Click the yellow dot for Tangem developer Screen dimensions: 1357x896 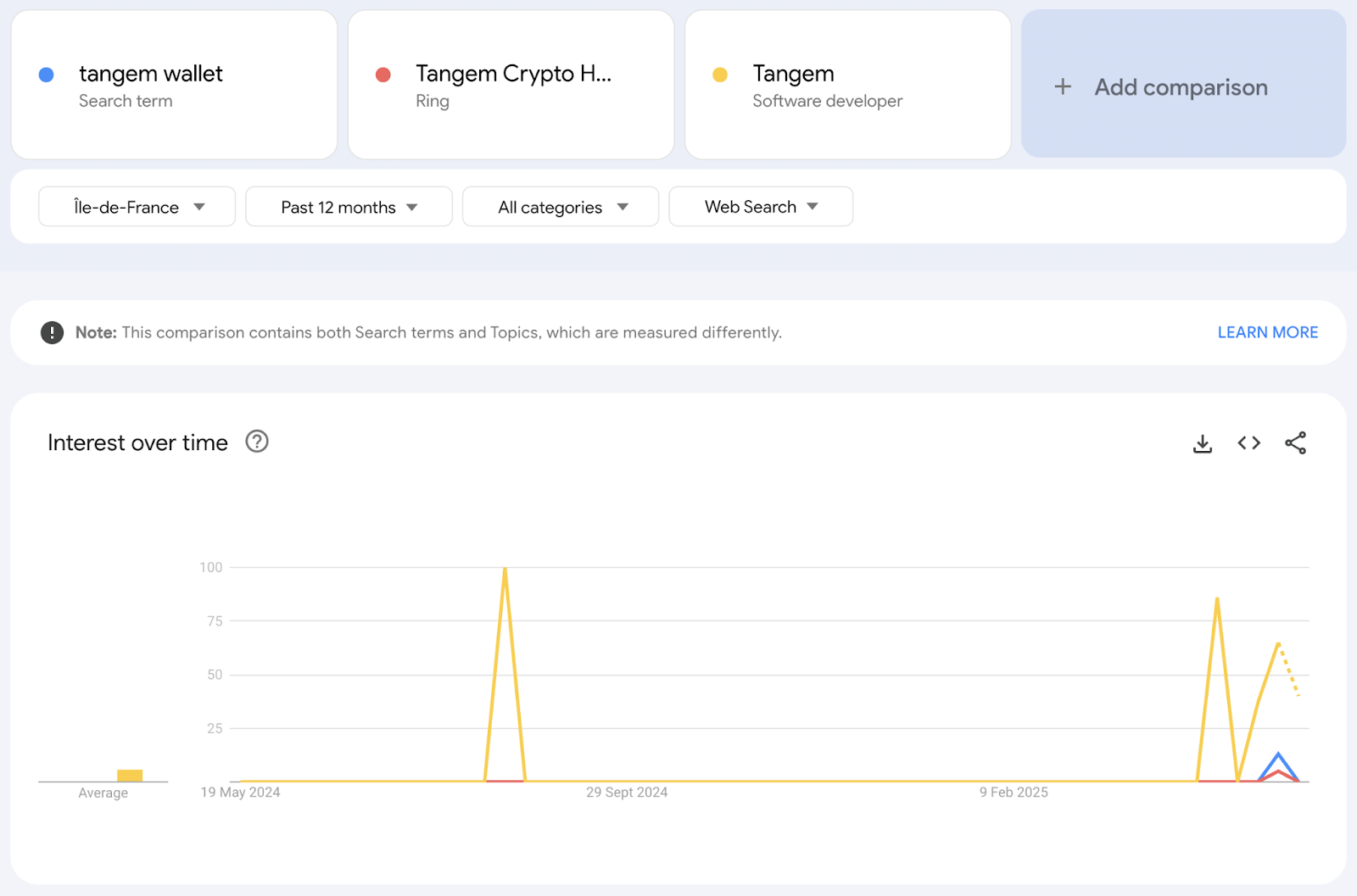point(720,75)
